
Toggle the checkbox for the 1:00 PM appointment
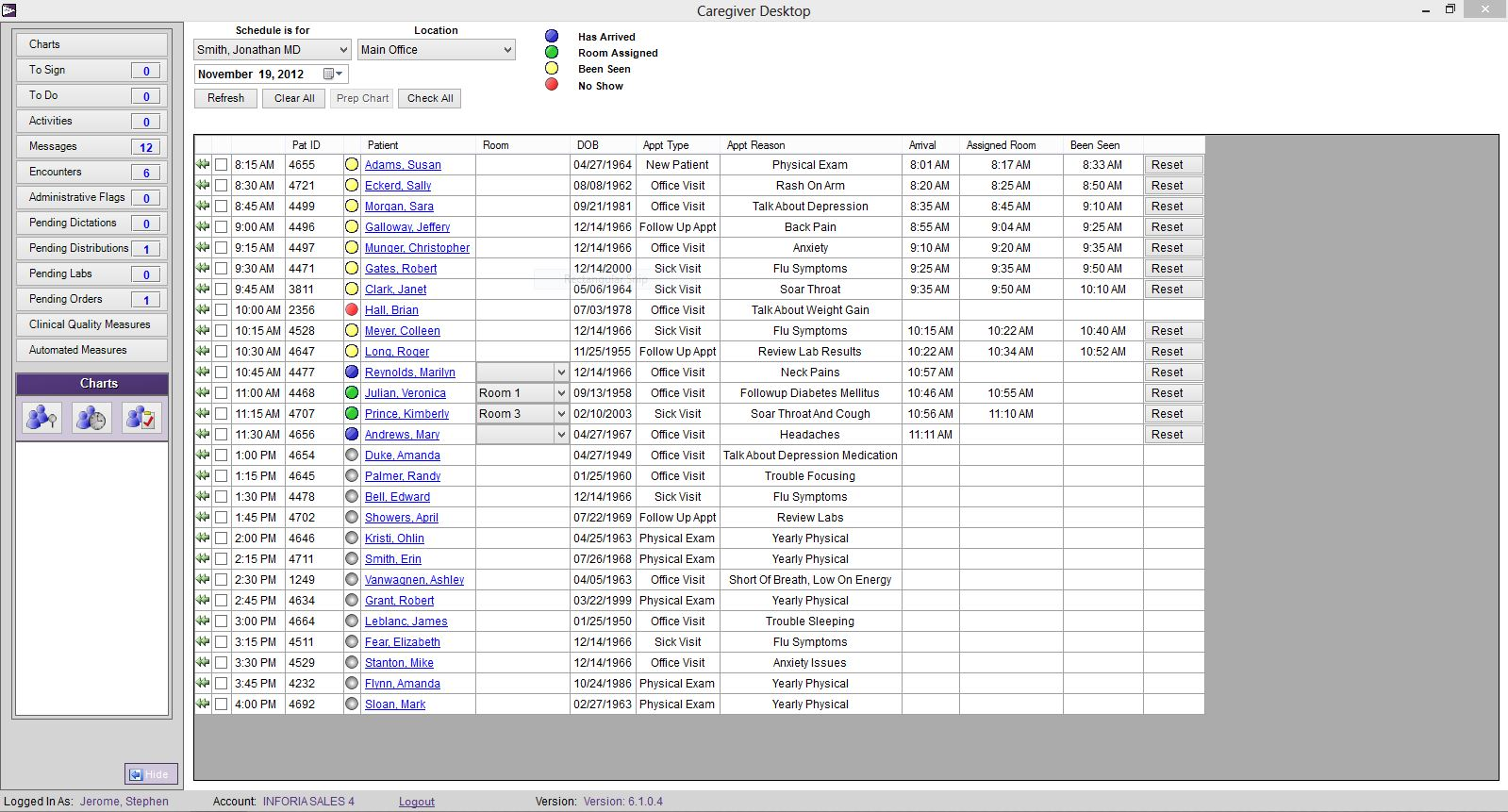221,456
